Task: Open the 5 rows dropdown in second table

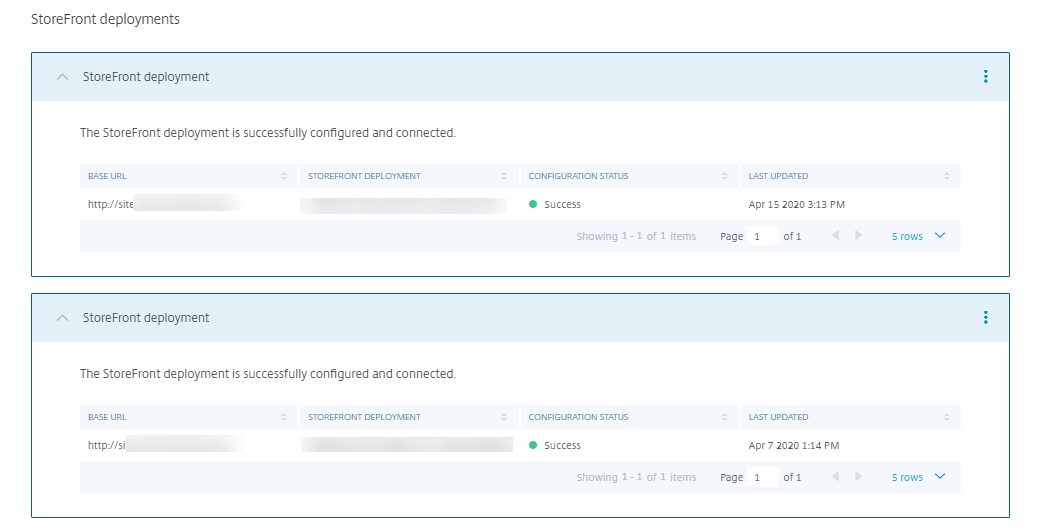Action: point(918,477)
